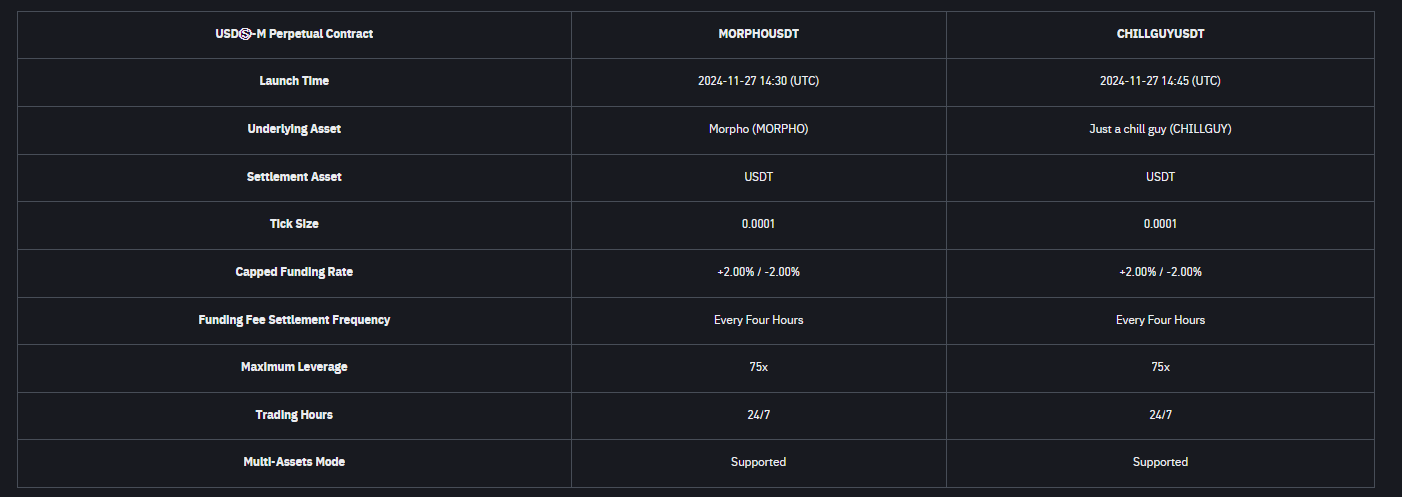Click the Maximum Leverage row label

(294, 367)
